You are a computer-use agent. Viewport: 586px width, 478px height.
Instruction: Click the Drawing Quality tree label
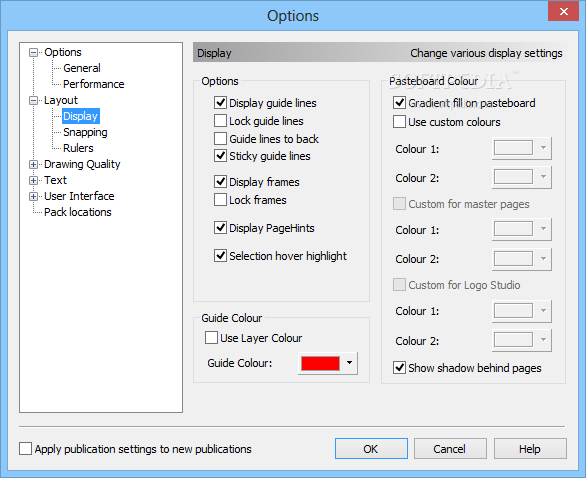(x=82, y=164)
